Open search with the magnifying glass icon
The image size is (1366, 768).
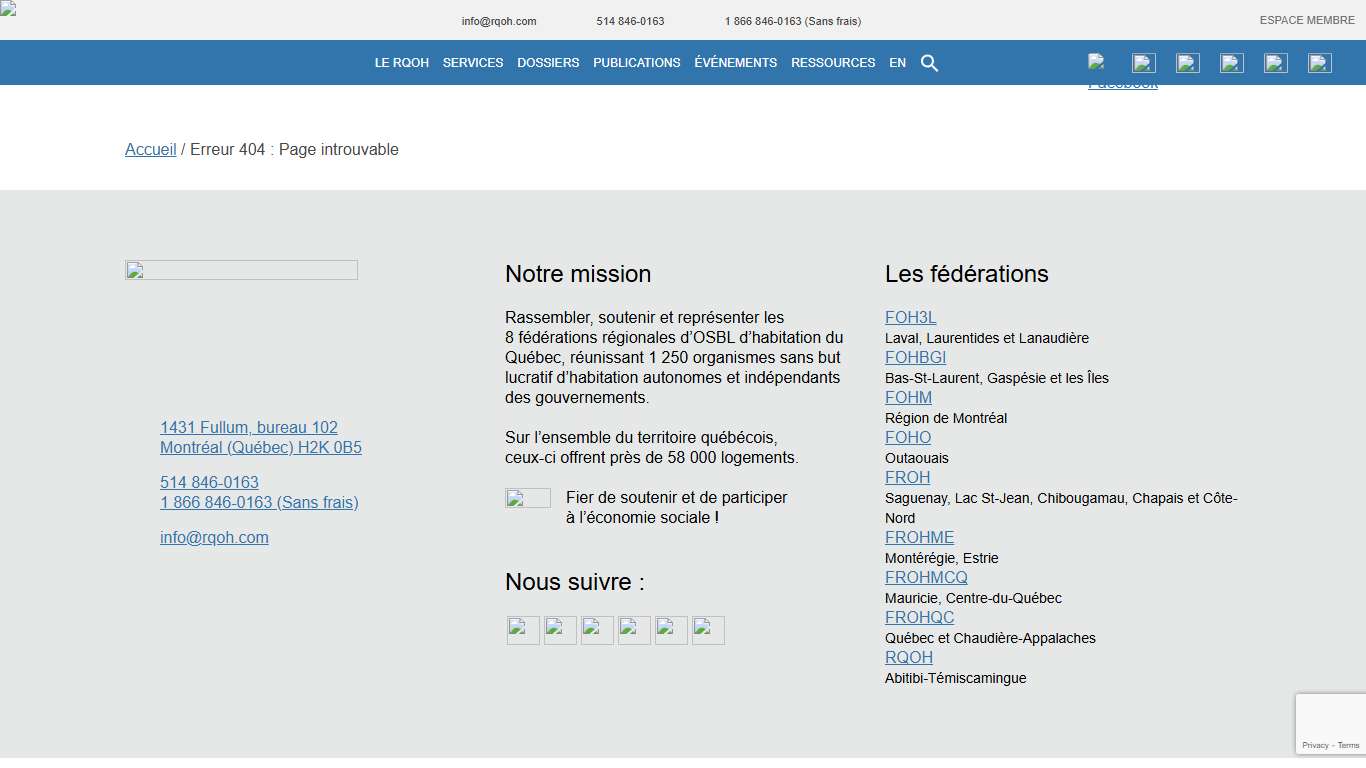click(929, 62)
